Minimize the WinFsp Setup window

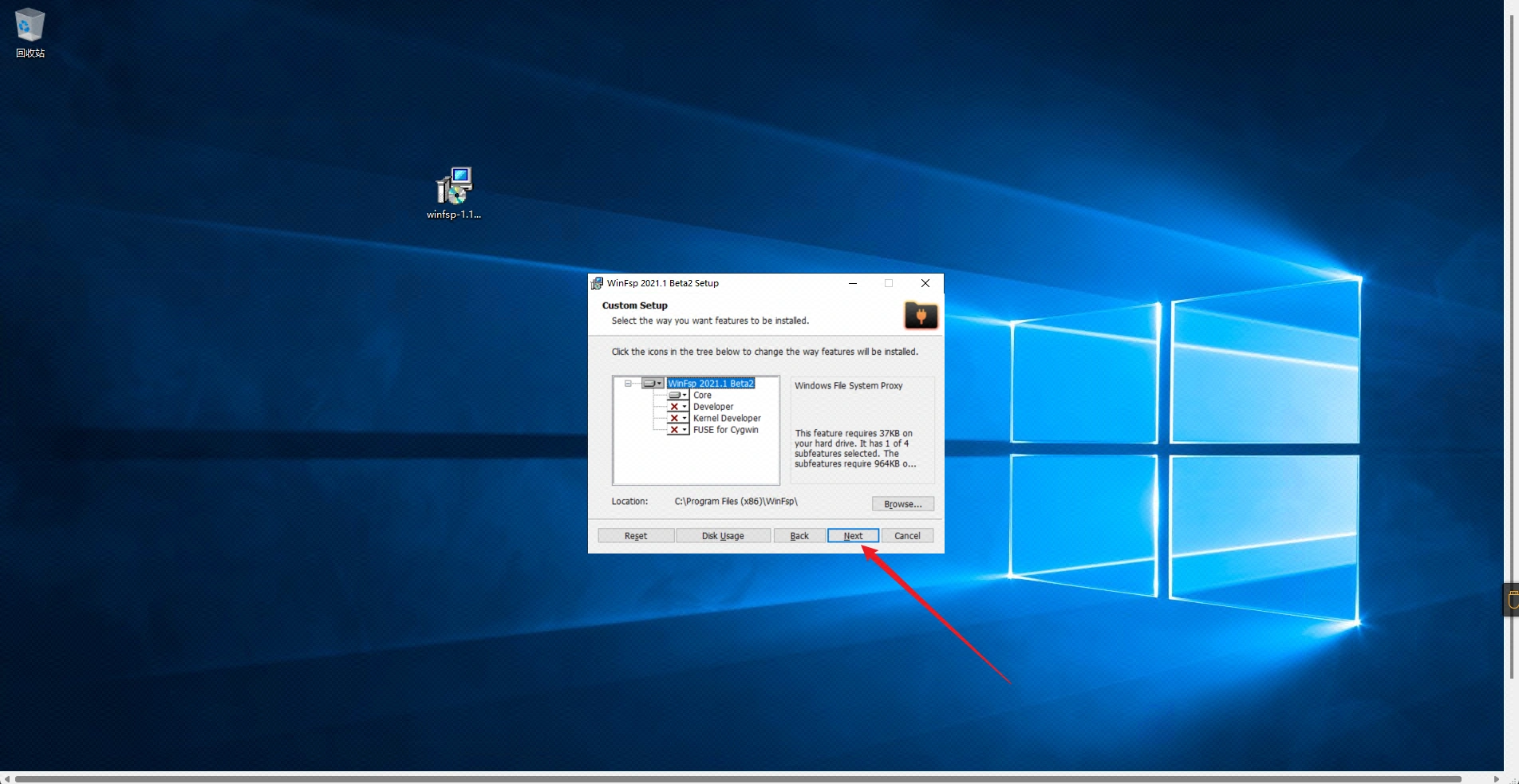[x=853, y=283]
